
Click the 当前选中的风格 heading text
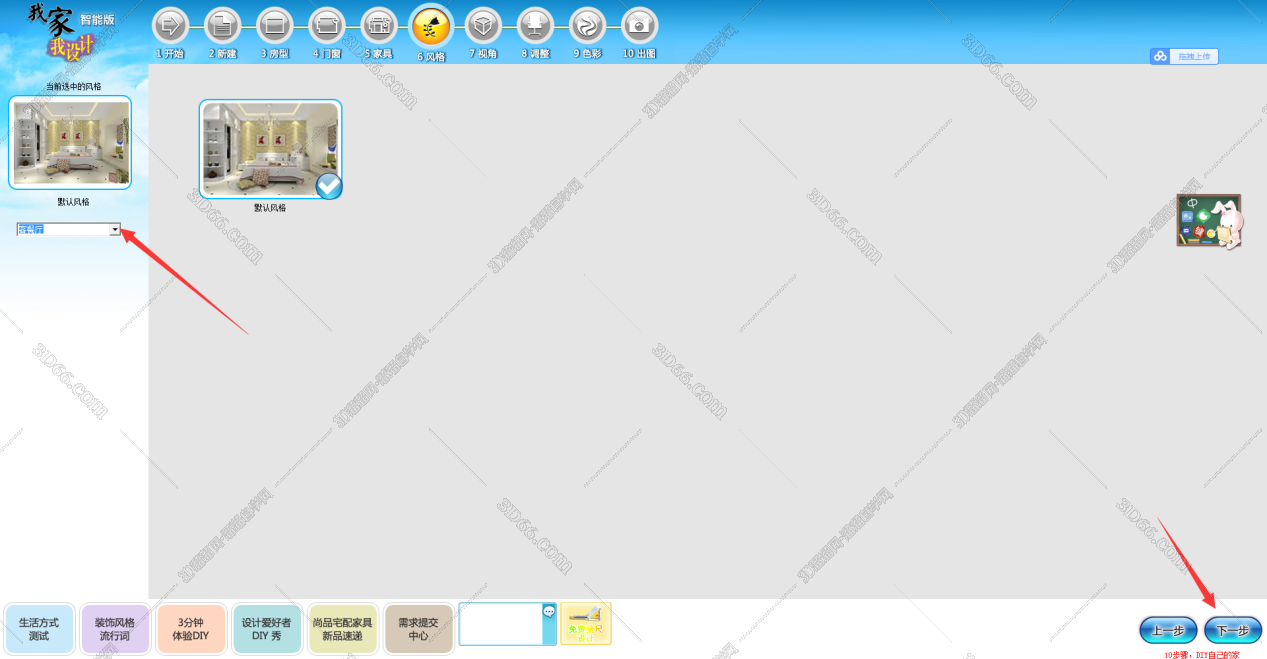[73, 87]
